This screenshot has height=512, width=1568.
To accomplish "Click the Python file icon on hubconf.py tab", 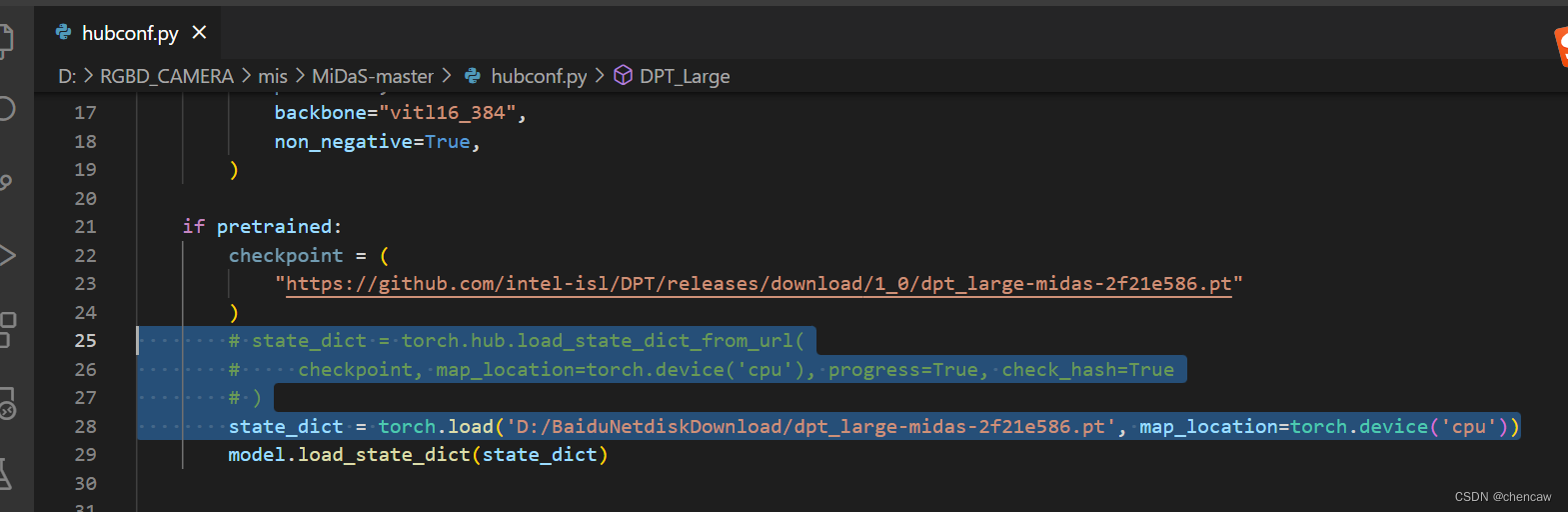I will pyautogui.click(x=64, y=33).
